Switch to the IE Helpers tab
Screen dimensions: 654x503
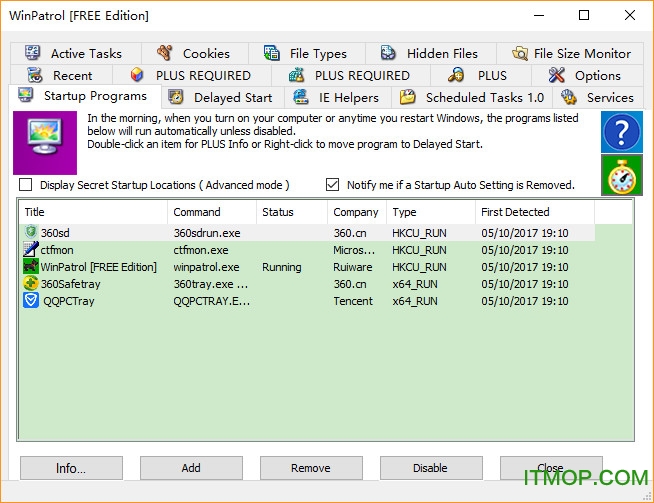338,97
